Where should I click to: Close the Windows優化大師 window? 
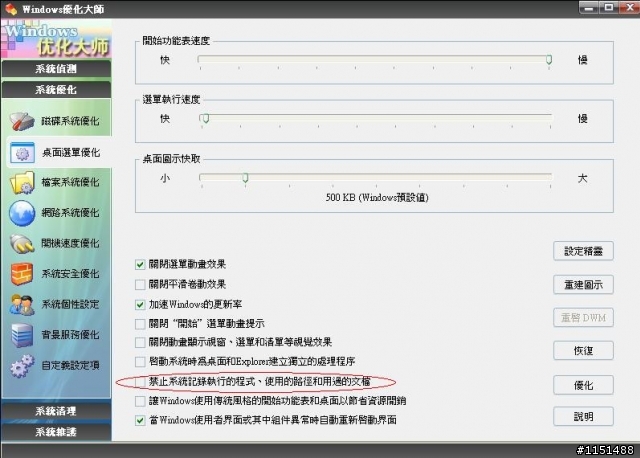point(629,8)
